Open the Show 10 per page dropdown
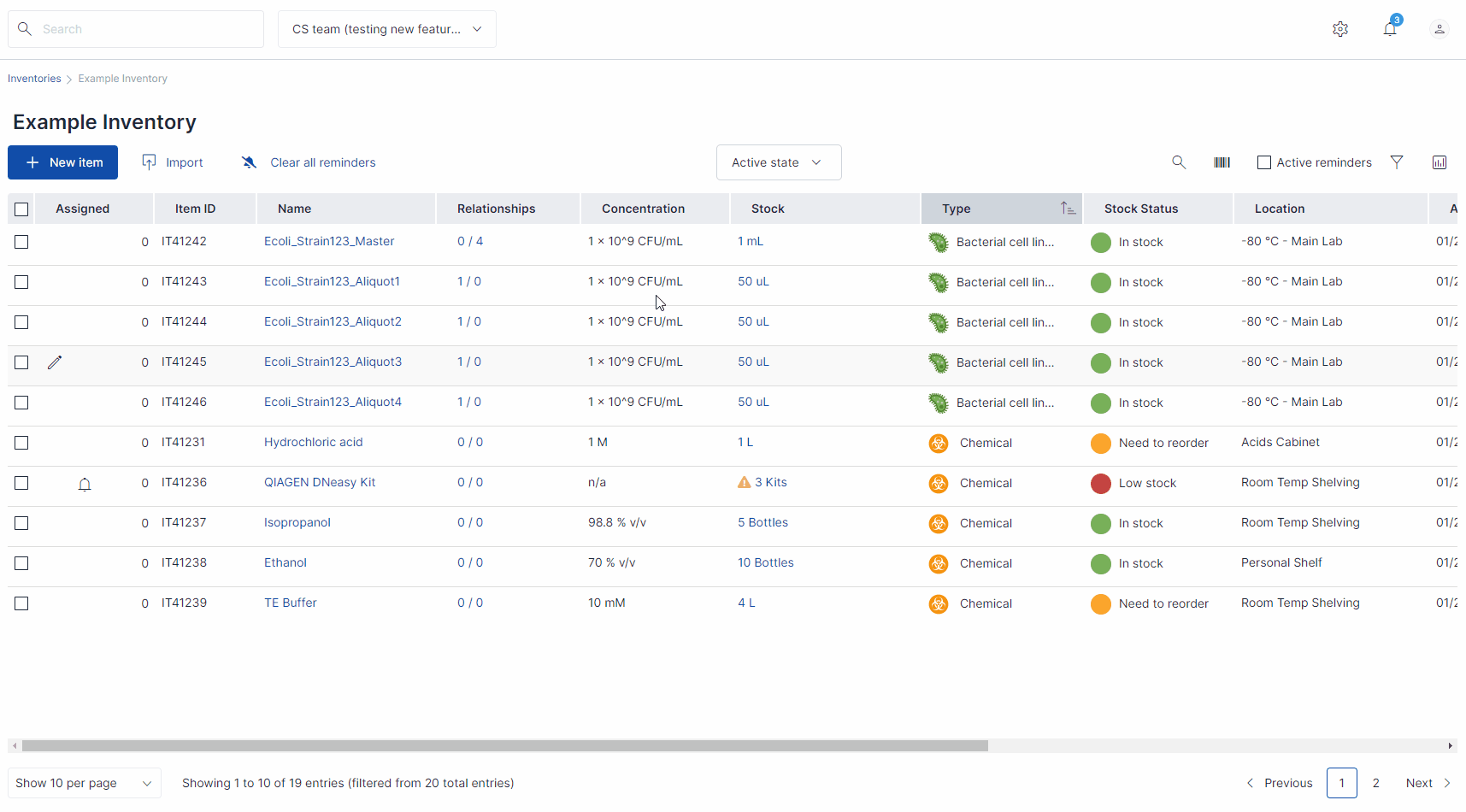The height and width of the screenshot is (812, 1466). (x=84, y=783)
